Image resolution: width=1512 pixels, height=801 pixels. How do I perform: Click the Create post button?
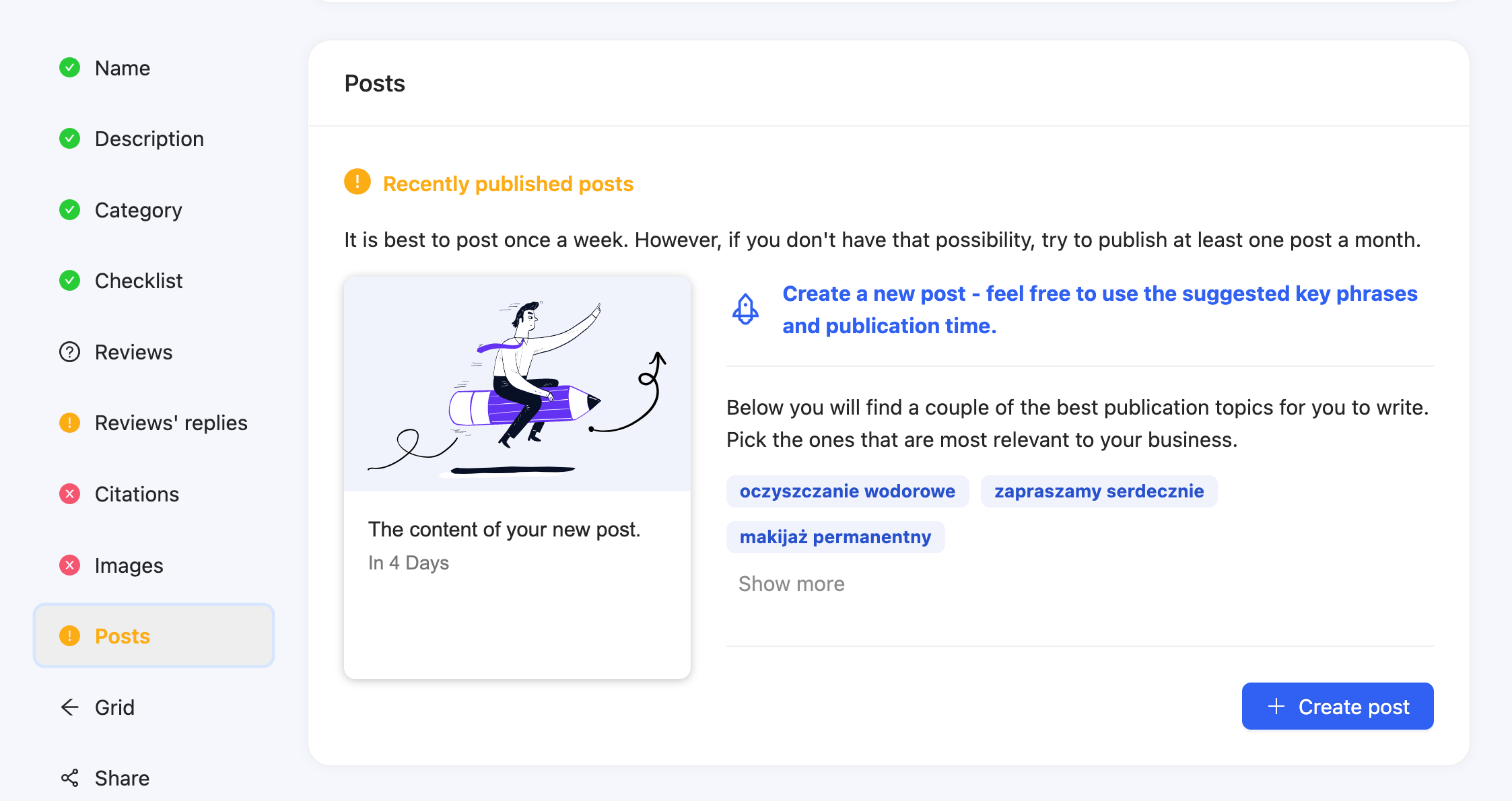(1338, 706)
